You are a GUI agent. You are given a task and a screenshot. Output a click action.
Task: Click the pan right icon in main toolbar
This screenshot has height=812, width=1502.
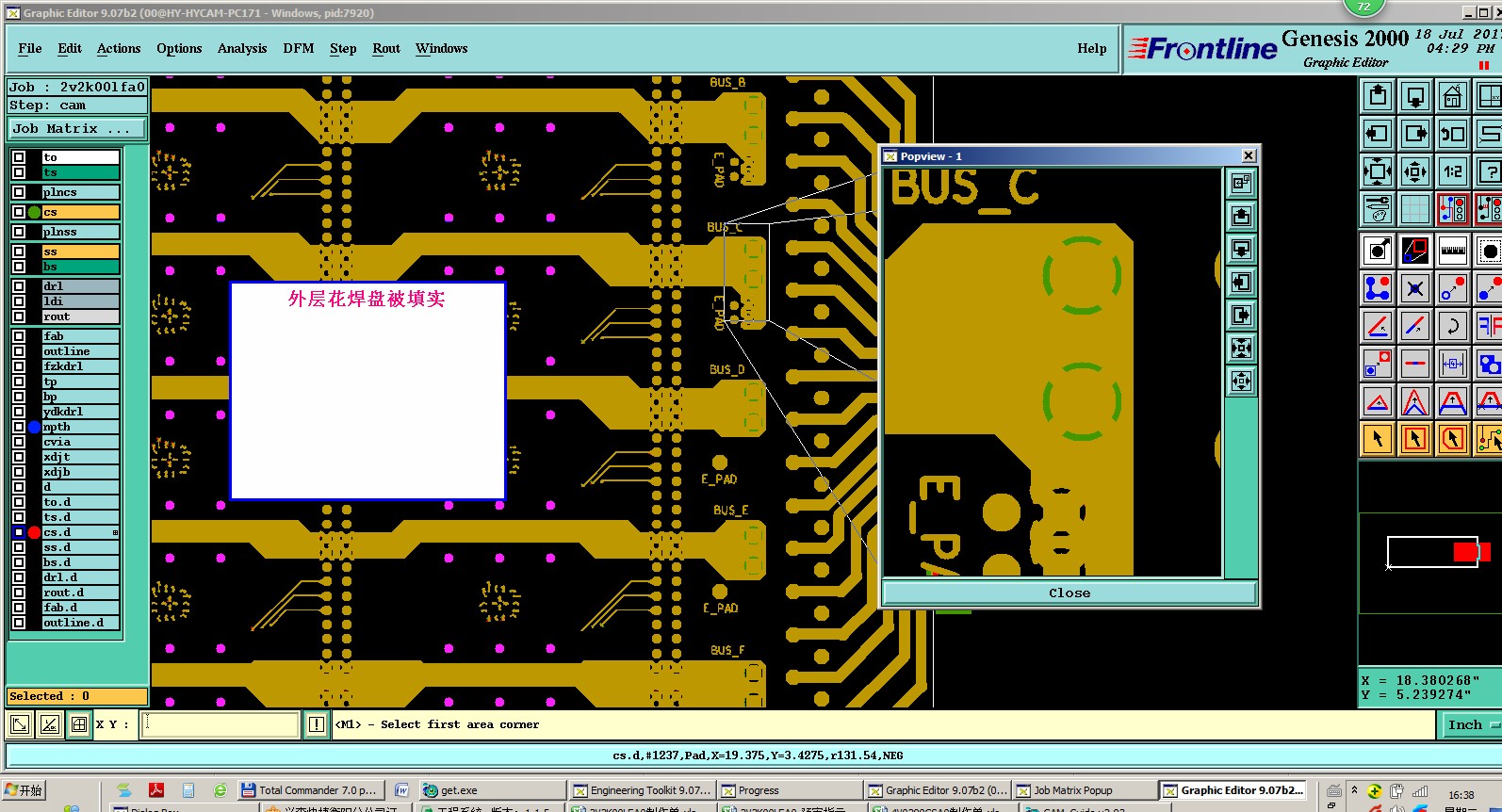click(1415, 134)
